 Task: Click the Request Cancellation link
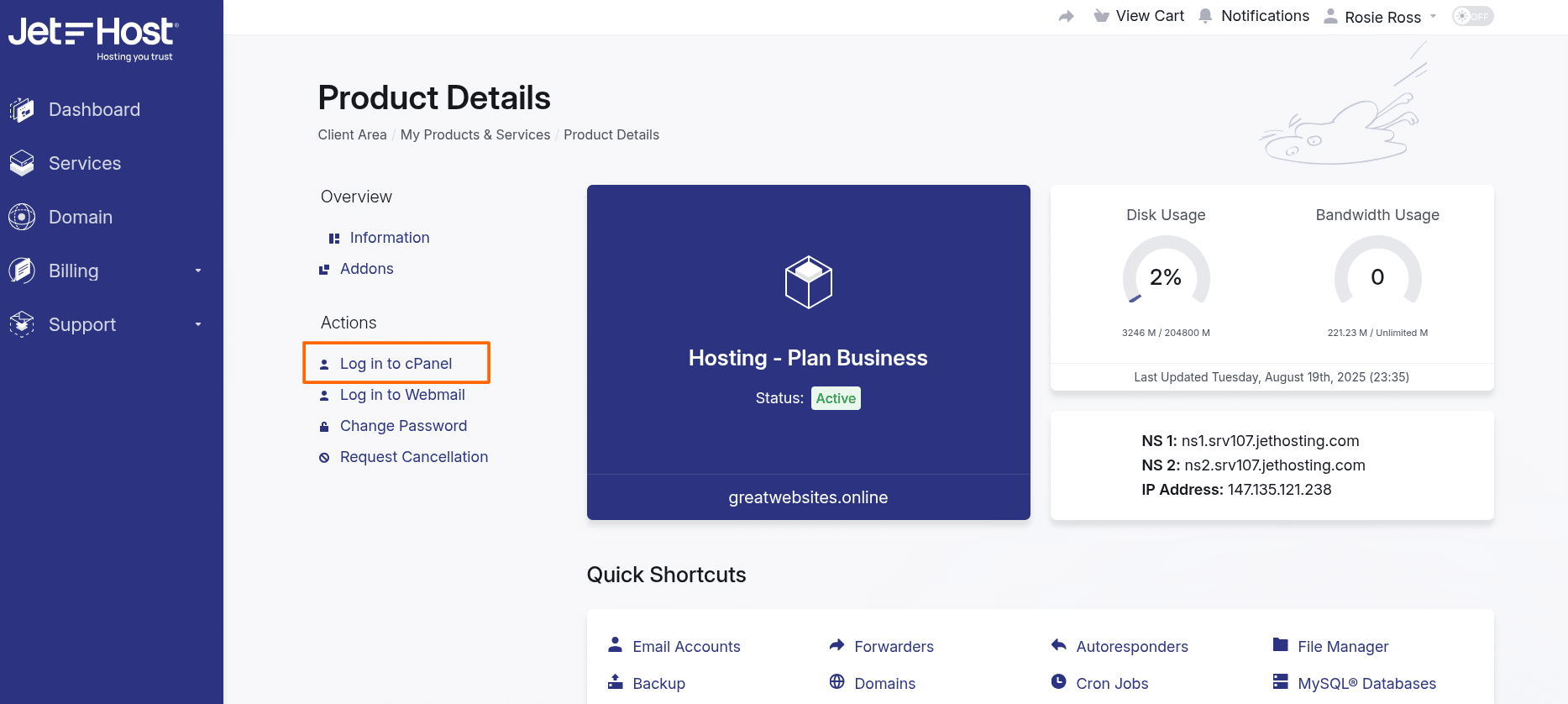[x=413, y=457]
